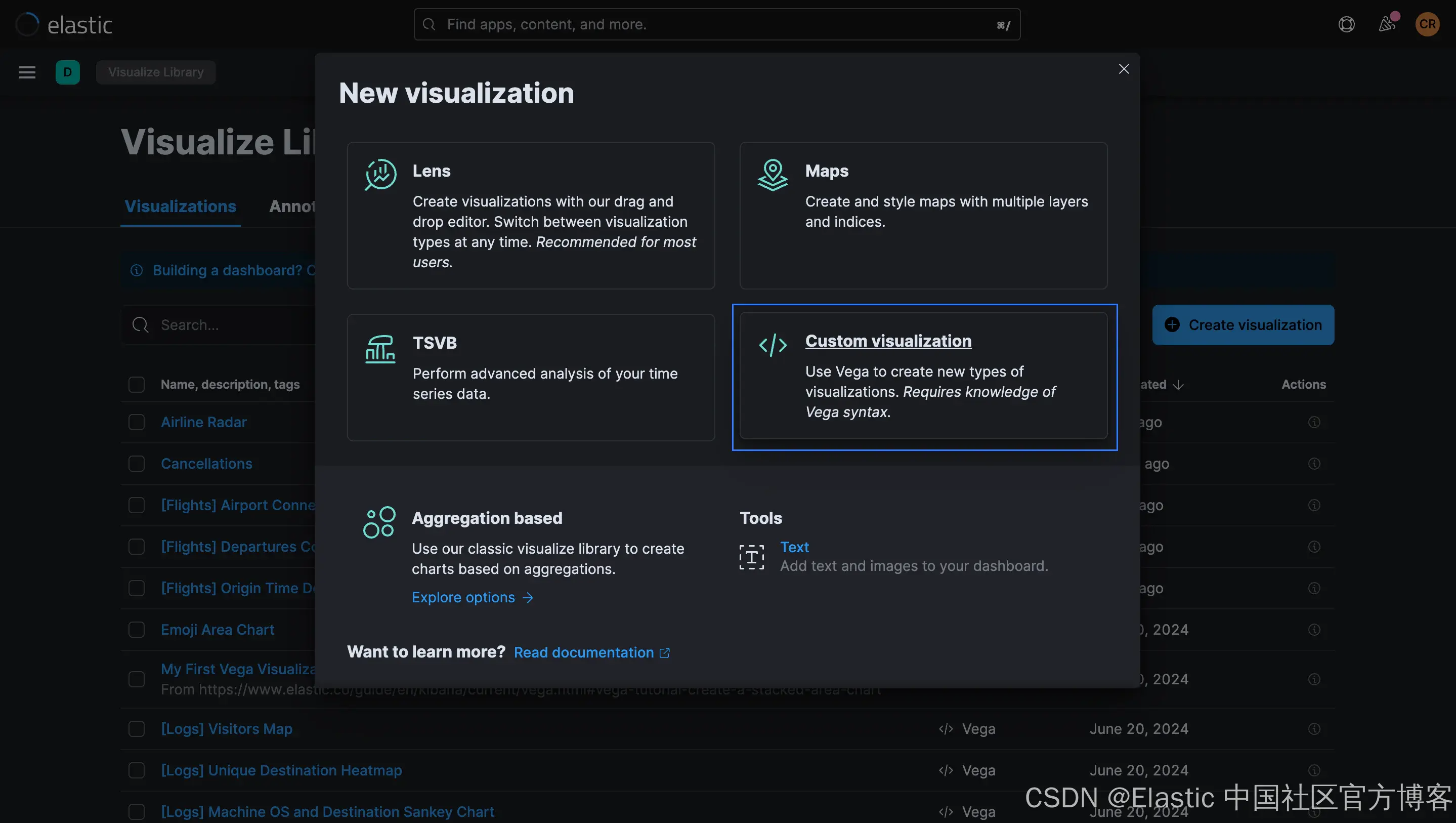Check the [Logs] Unique Destination Heatmap checkbox
This screenshot has width=1456, height=823.
[x=136, y=770]
